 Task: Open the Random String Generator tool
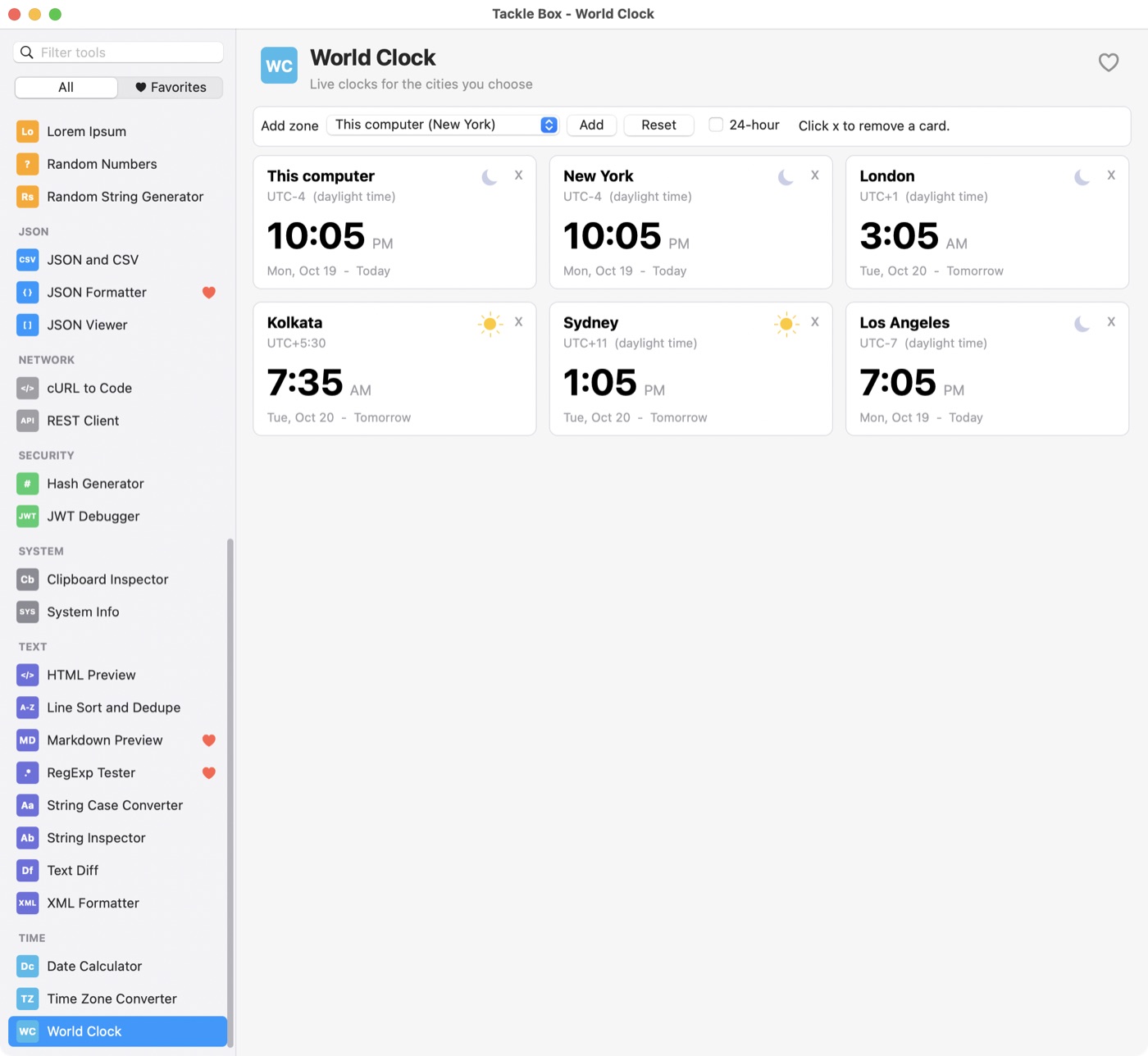118,197
